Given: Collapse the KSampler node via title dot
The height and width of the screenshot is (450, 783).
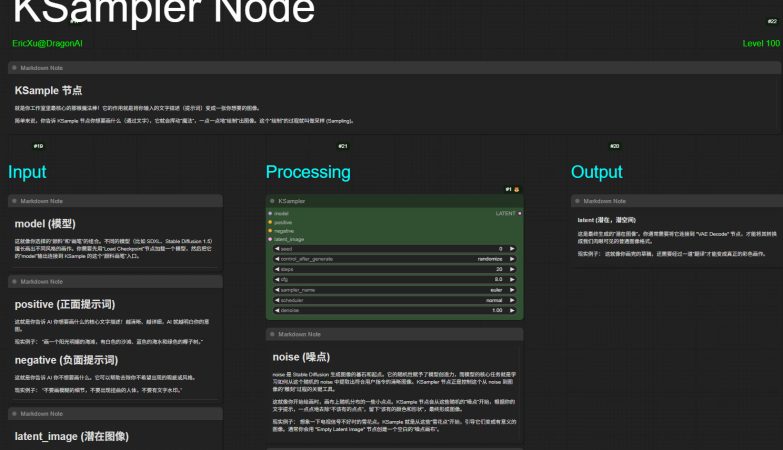Looking at the screenshot, I should (272, 200).
